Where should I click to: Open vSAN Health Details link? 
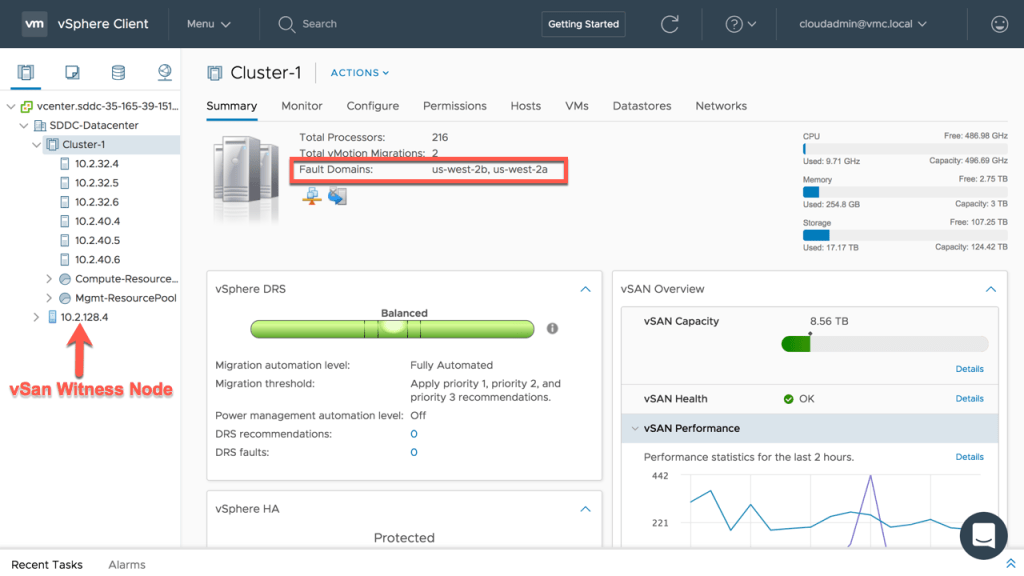pyautogui.click(x=969, y=398)
